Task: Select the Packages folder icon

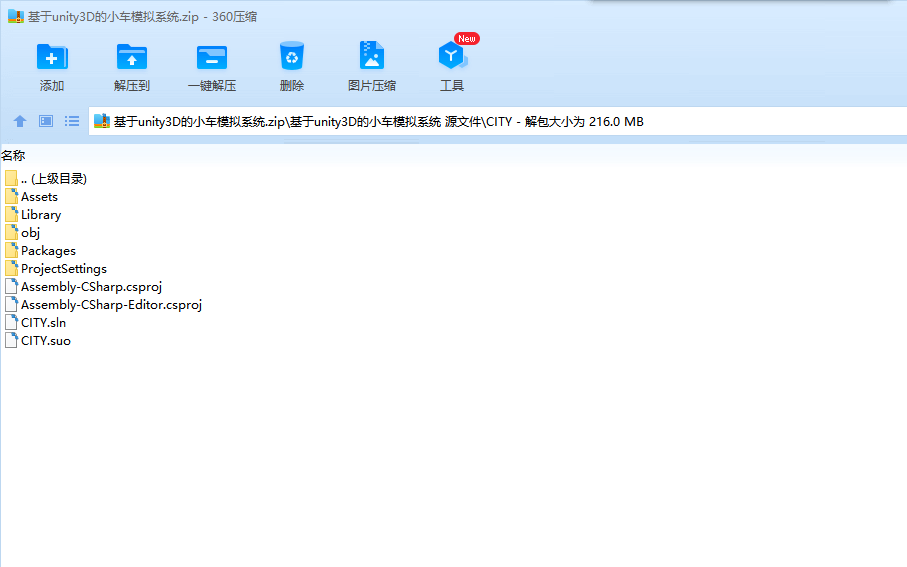Action: point(12,250)
